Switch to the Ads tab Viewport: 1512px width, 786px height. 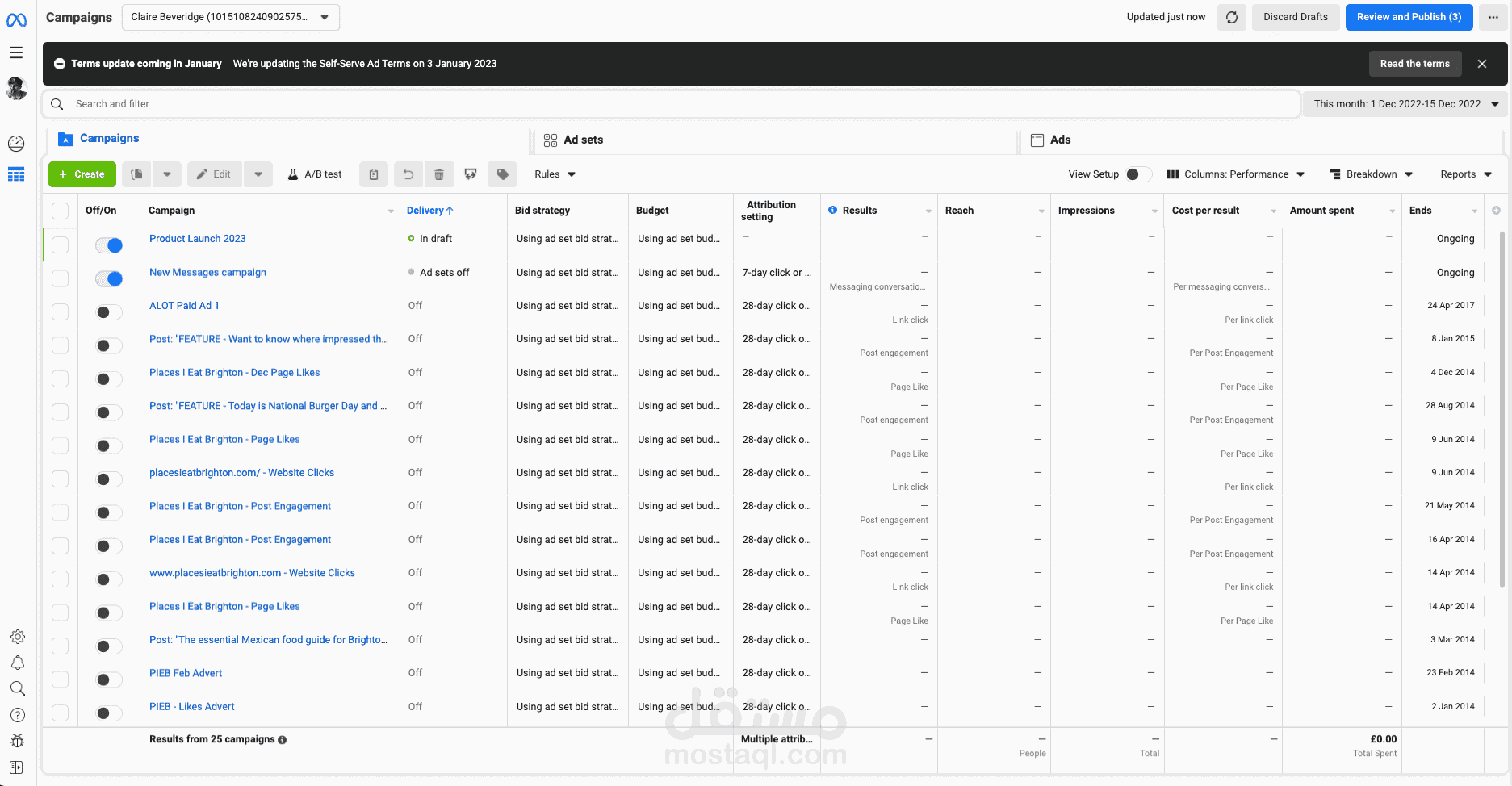pos(1051,140)
